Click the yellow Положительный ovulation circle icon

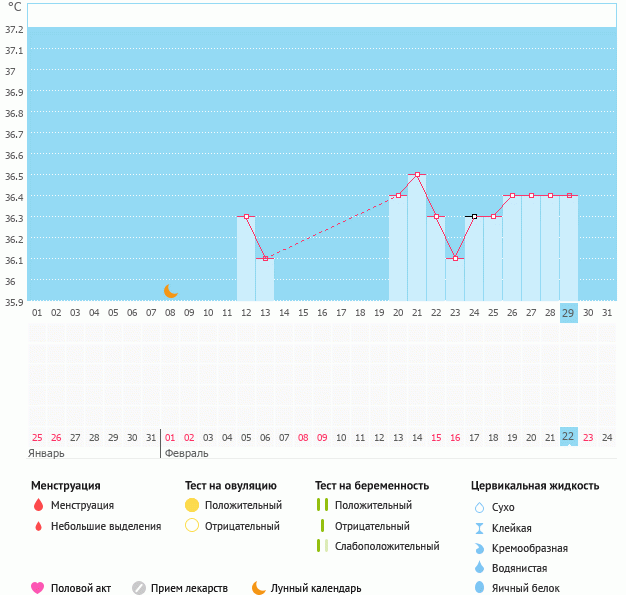tap(192, 505)
